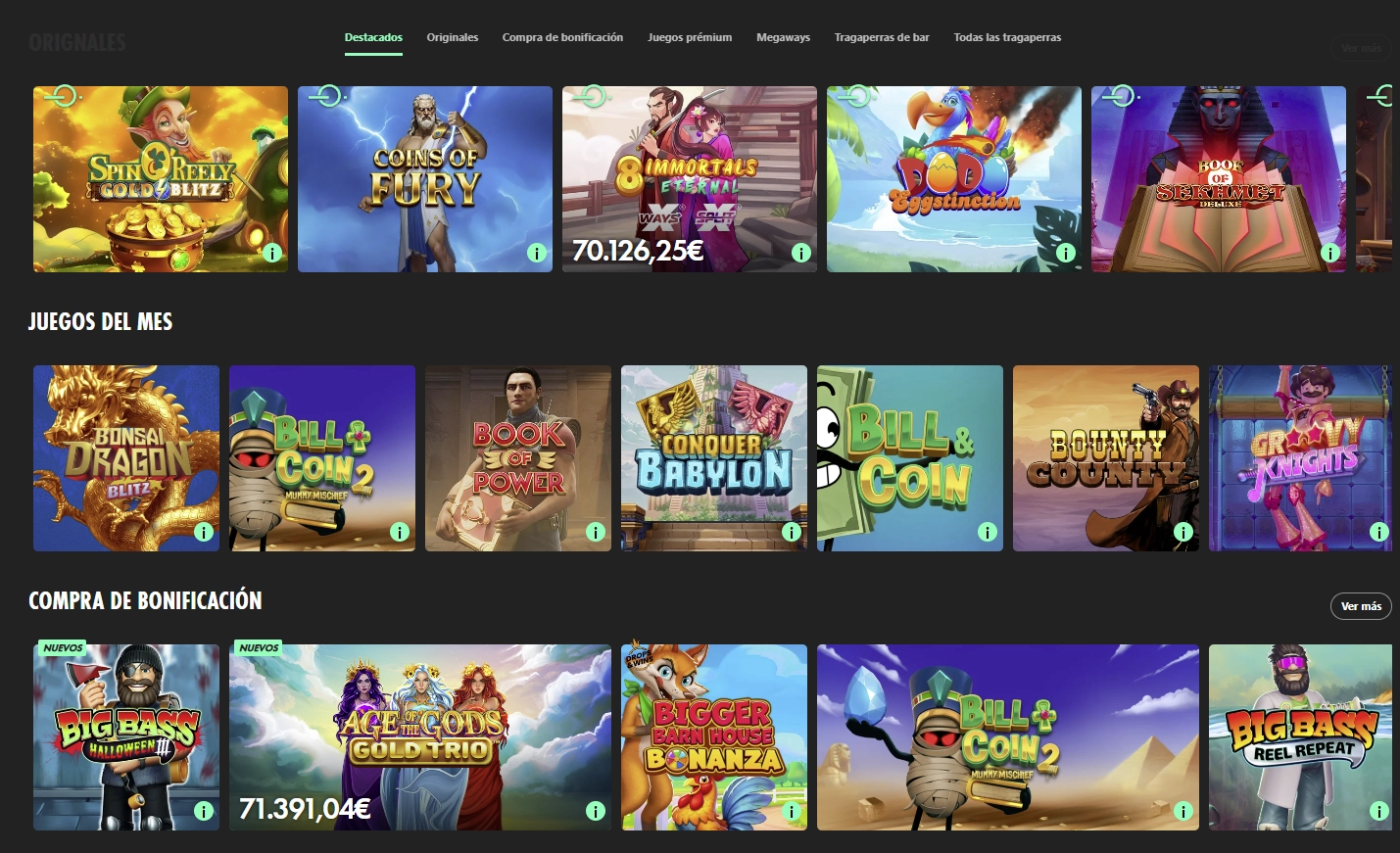Click the Ver más button in the top corner
The height and width of the screenshot is (853, 1400).
point(1364,47)
